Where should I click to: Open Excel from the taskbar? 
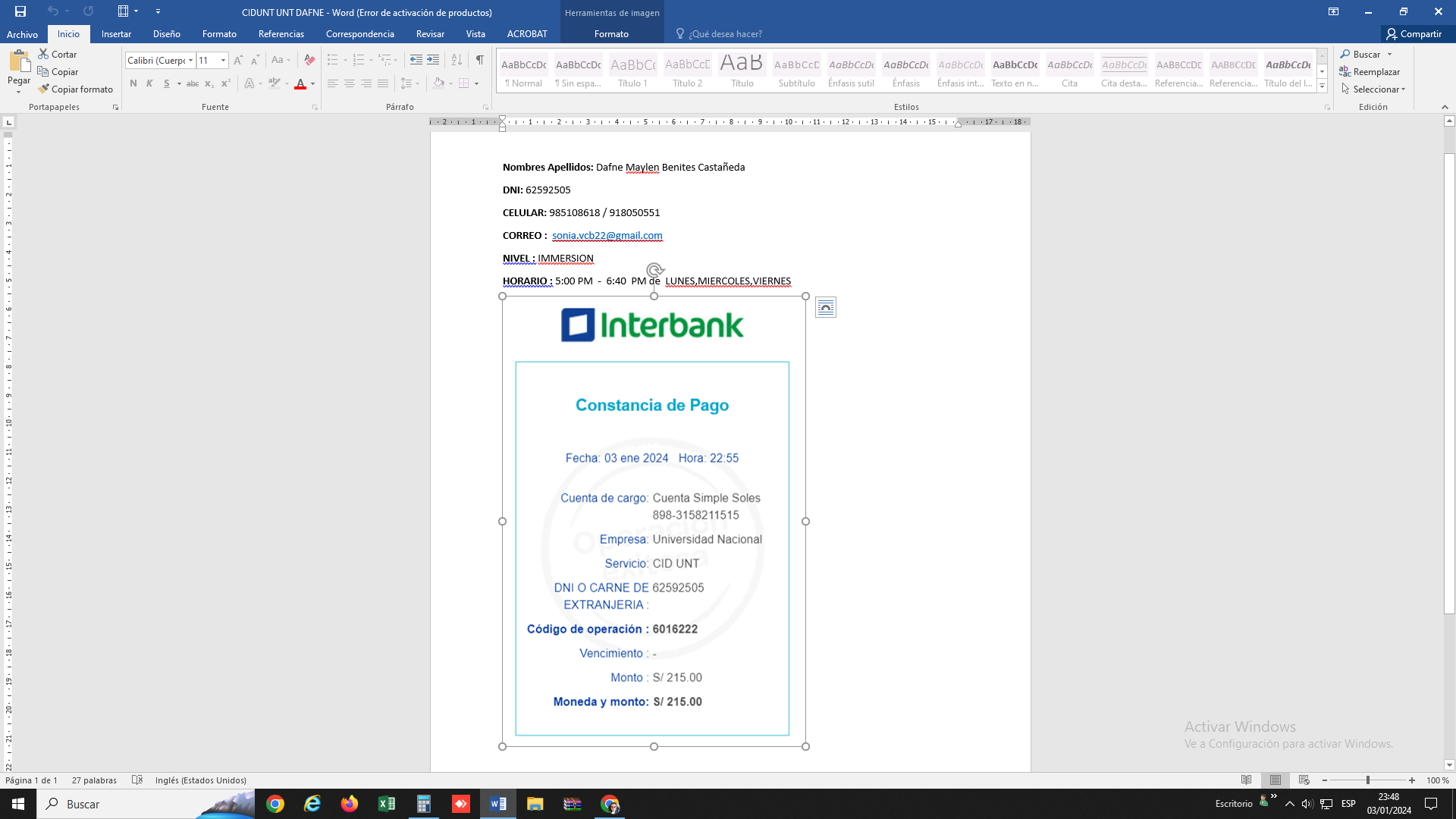click(x=387, y=804)
